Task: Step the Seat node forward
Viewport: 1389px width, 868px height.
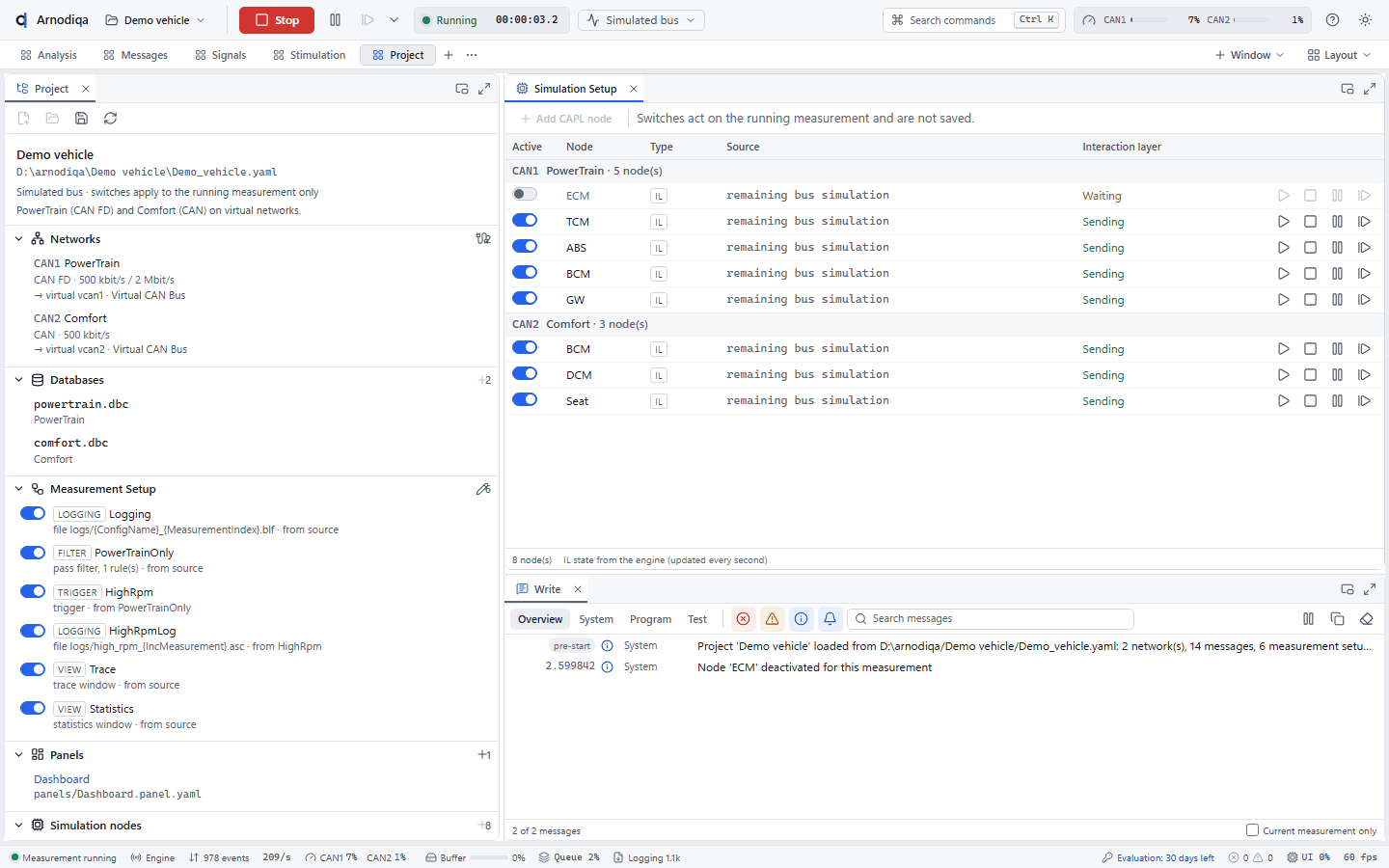Action: pyautogui.click(x=1364, y=400)
